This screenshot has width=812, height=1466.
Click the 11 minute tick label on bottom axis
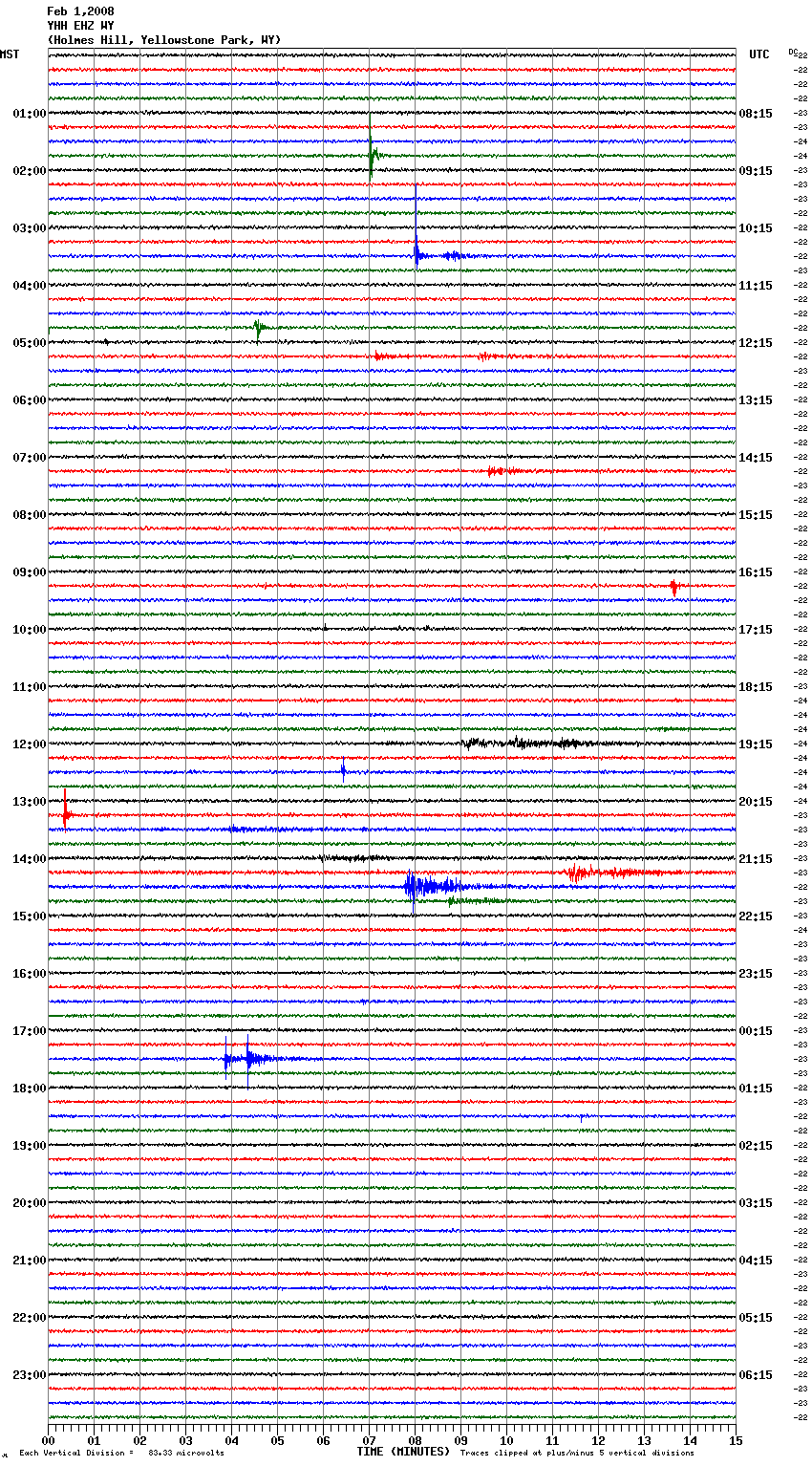coord(552,1440)
